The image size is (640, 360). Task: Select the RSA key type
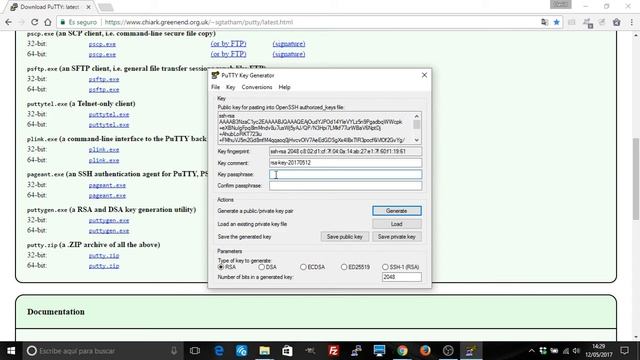click(x=227, y=267)
